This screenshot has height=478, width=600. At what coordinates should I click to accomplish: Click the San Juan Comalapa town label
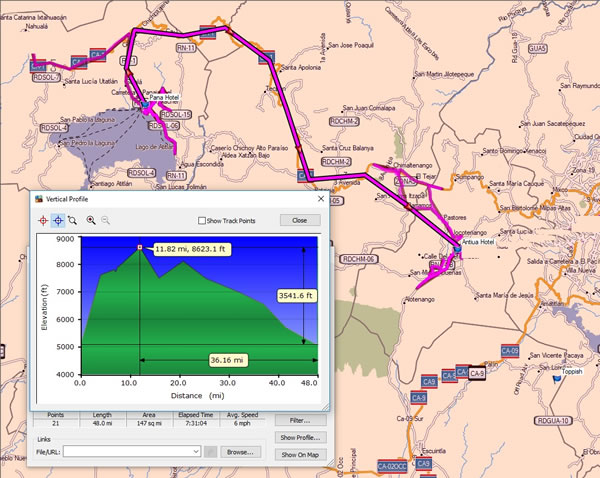(369, 108)
